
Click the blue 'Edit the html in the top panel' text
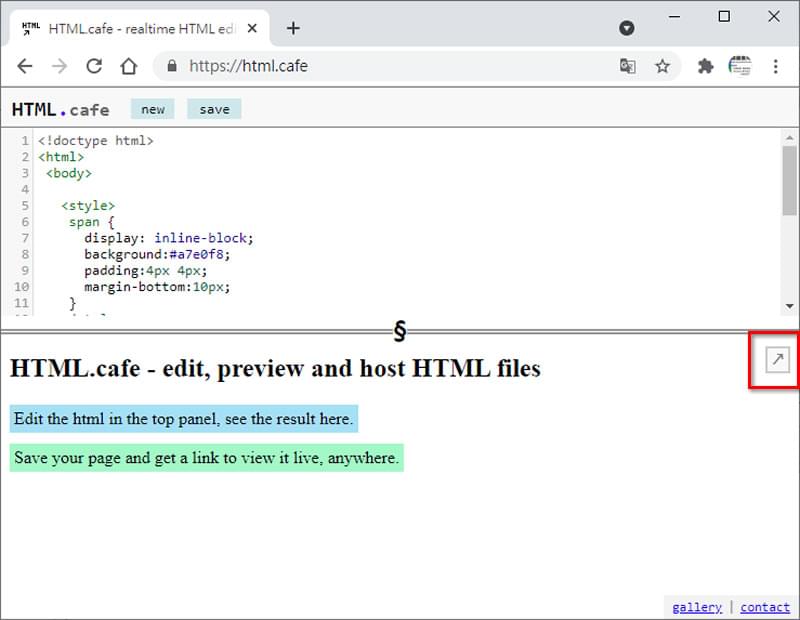(x=184, y=419)
